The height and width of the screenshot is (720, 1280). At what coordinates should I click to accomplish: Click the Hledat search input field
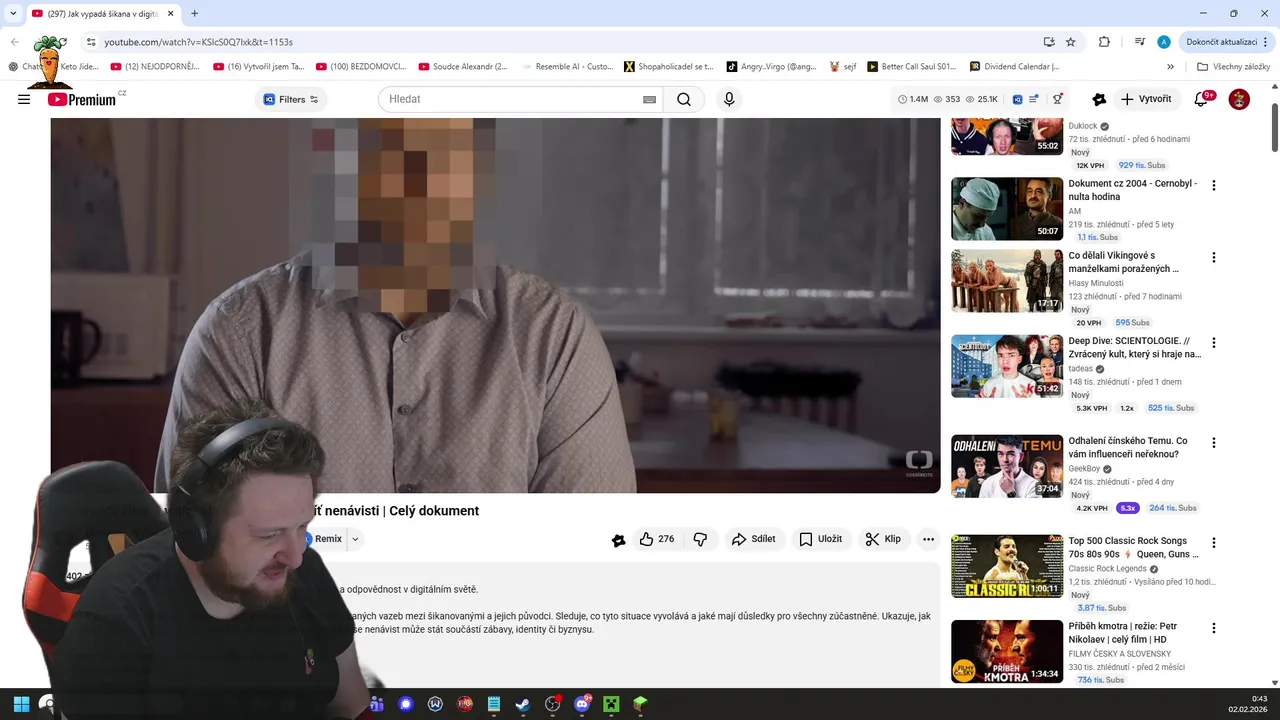tap(510, 99)
